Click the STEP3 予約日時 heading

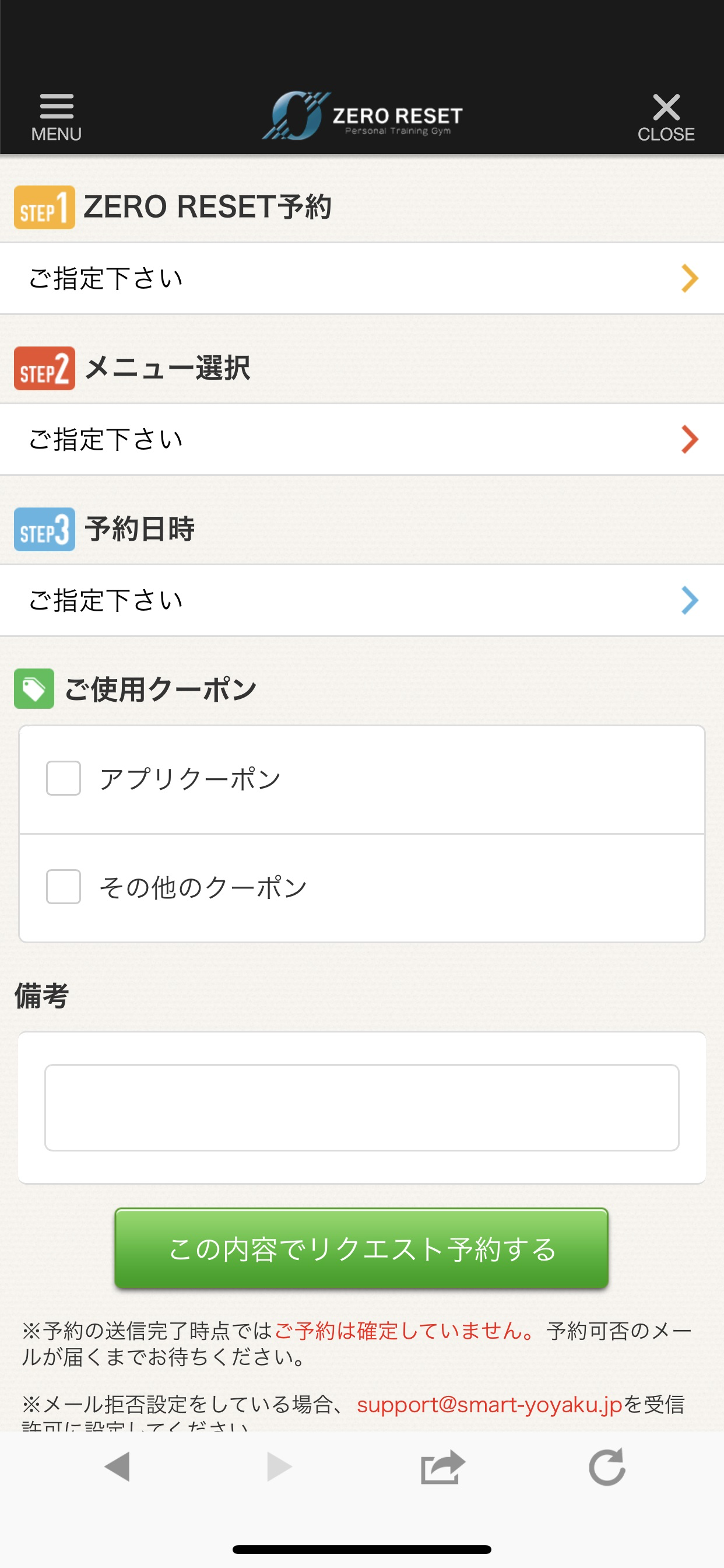click(x=105, y=529)
